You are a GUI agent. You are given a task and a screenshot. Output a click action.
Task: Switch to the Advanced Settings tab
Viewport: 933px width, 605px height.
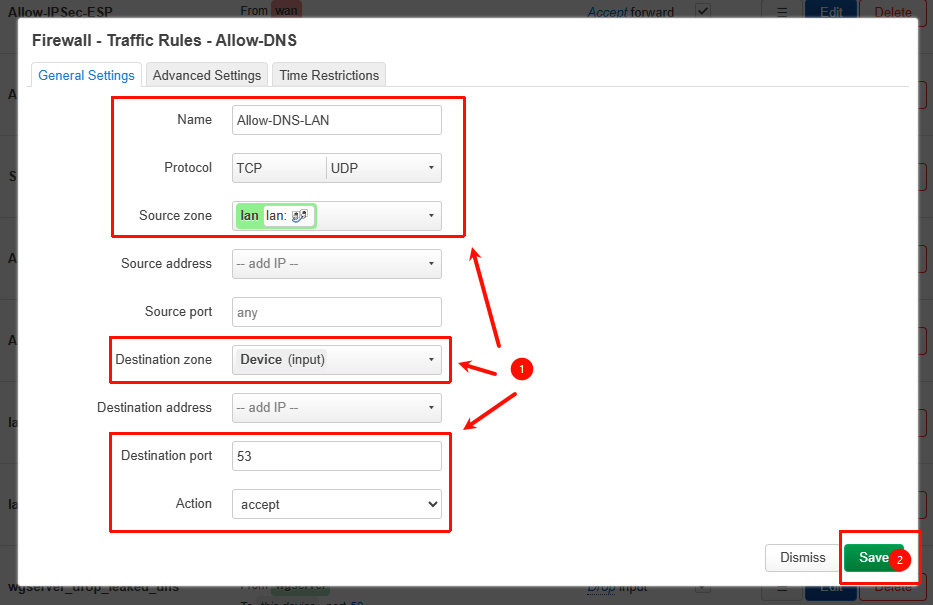click(207, 75)
